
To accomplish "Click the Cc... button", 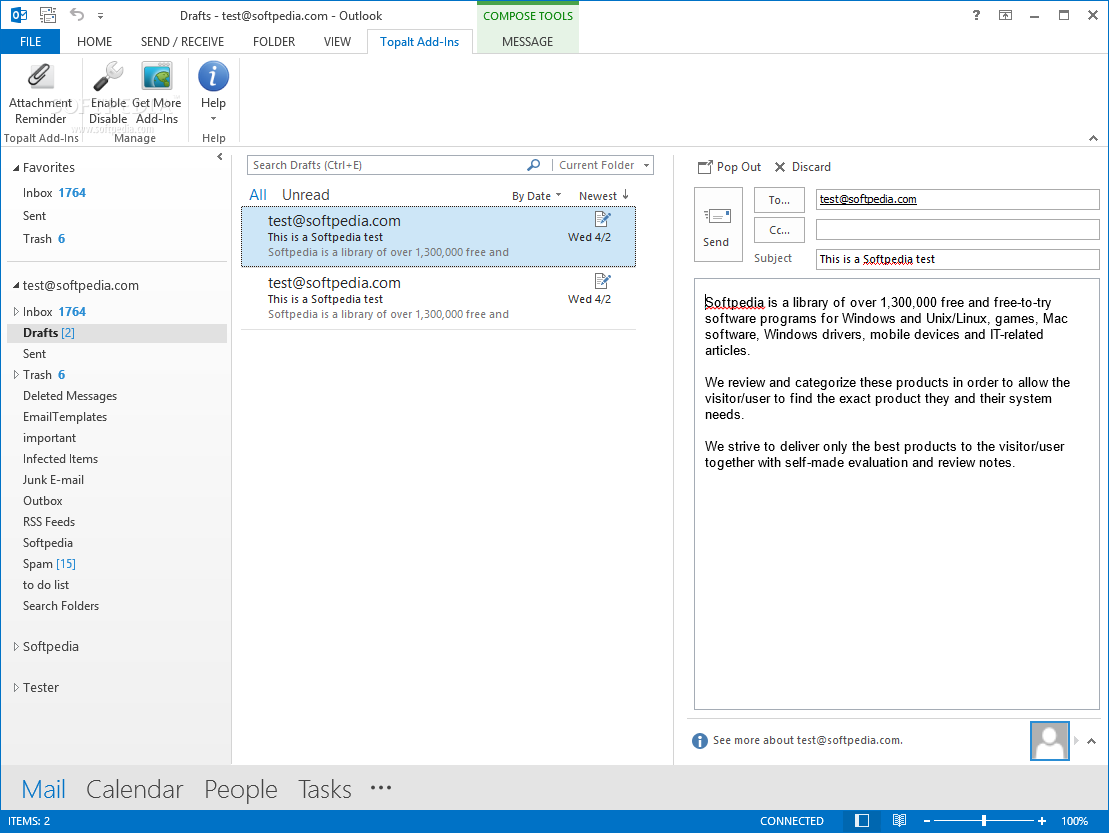I will pyautogui.click(x=779, y=230).
